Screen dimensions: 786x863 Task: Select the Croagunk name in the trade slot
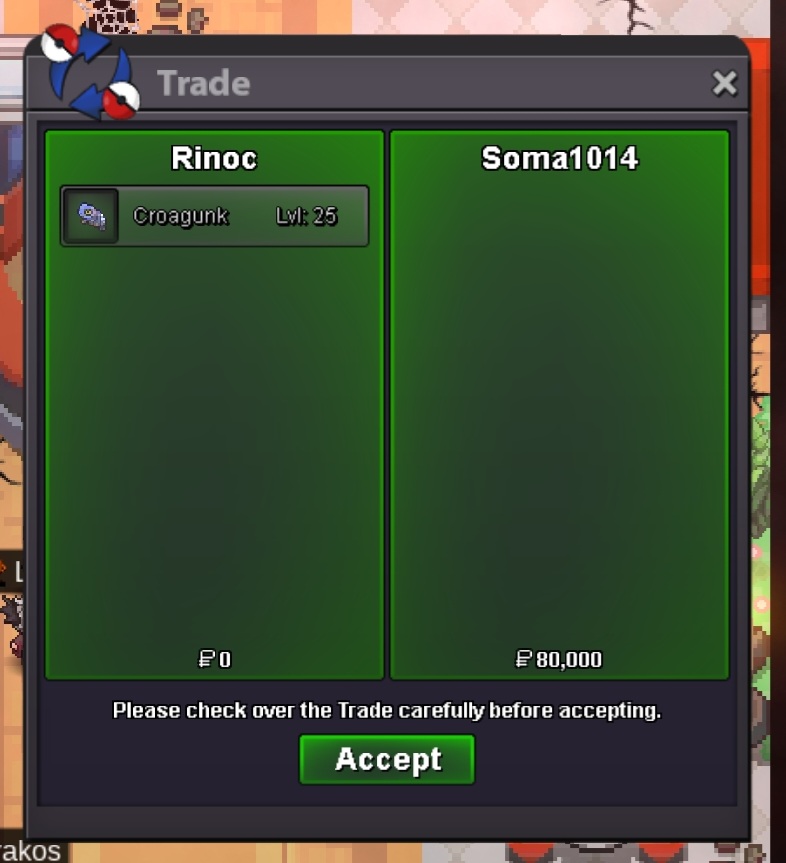coord(181,216)
